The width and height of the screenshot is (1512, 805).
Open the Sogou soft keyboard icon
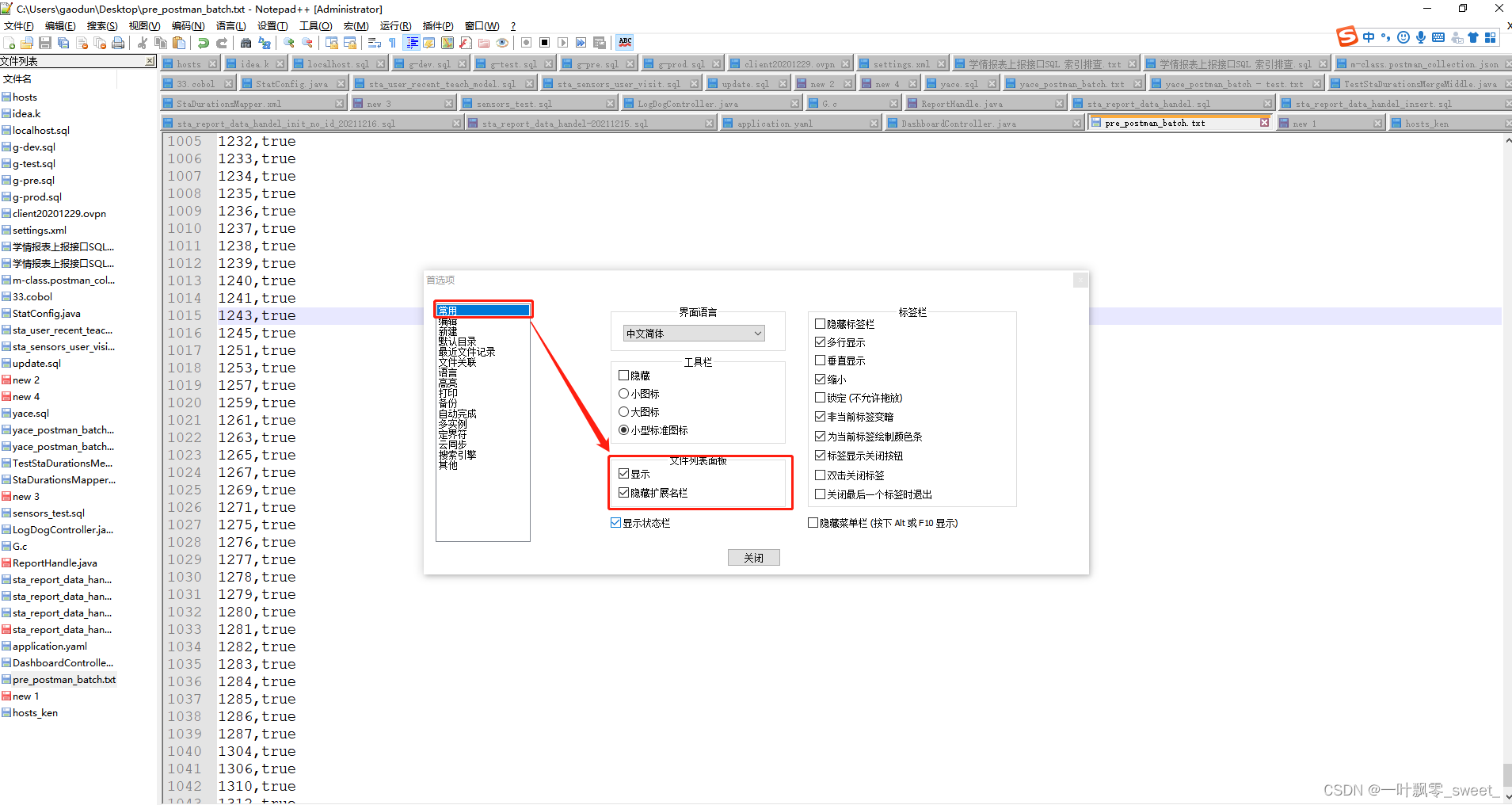tap(1438, 37)
